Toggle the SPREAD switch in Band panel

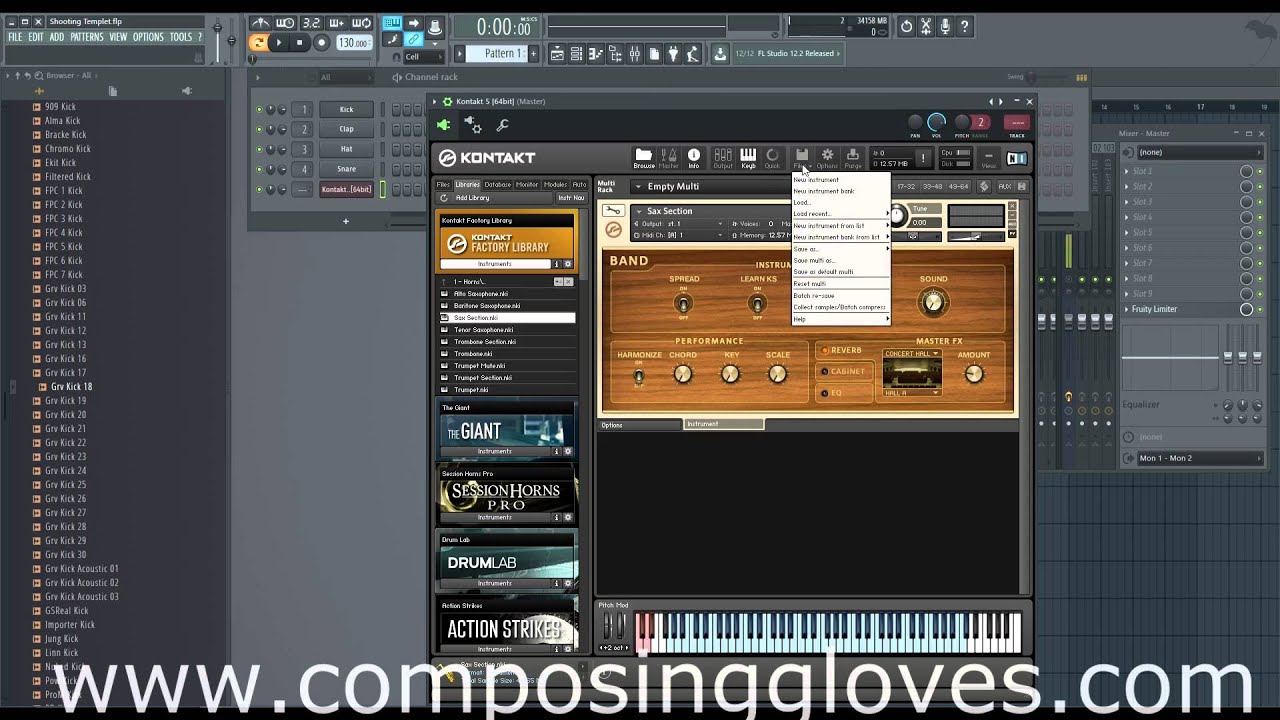pos(684,303)
